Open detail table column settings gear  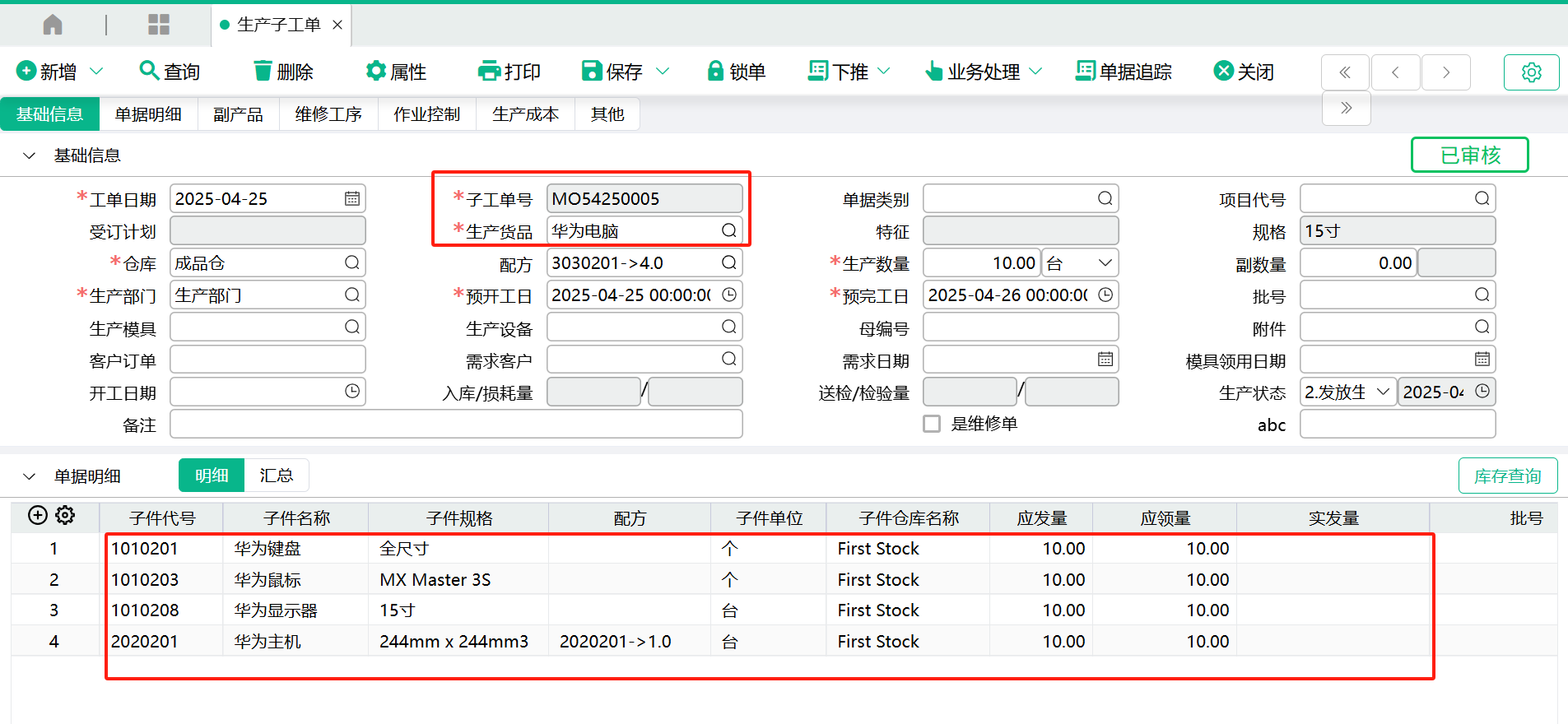click(x=65, y=515)
